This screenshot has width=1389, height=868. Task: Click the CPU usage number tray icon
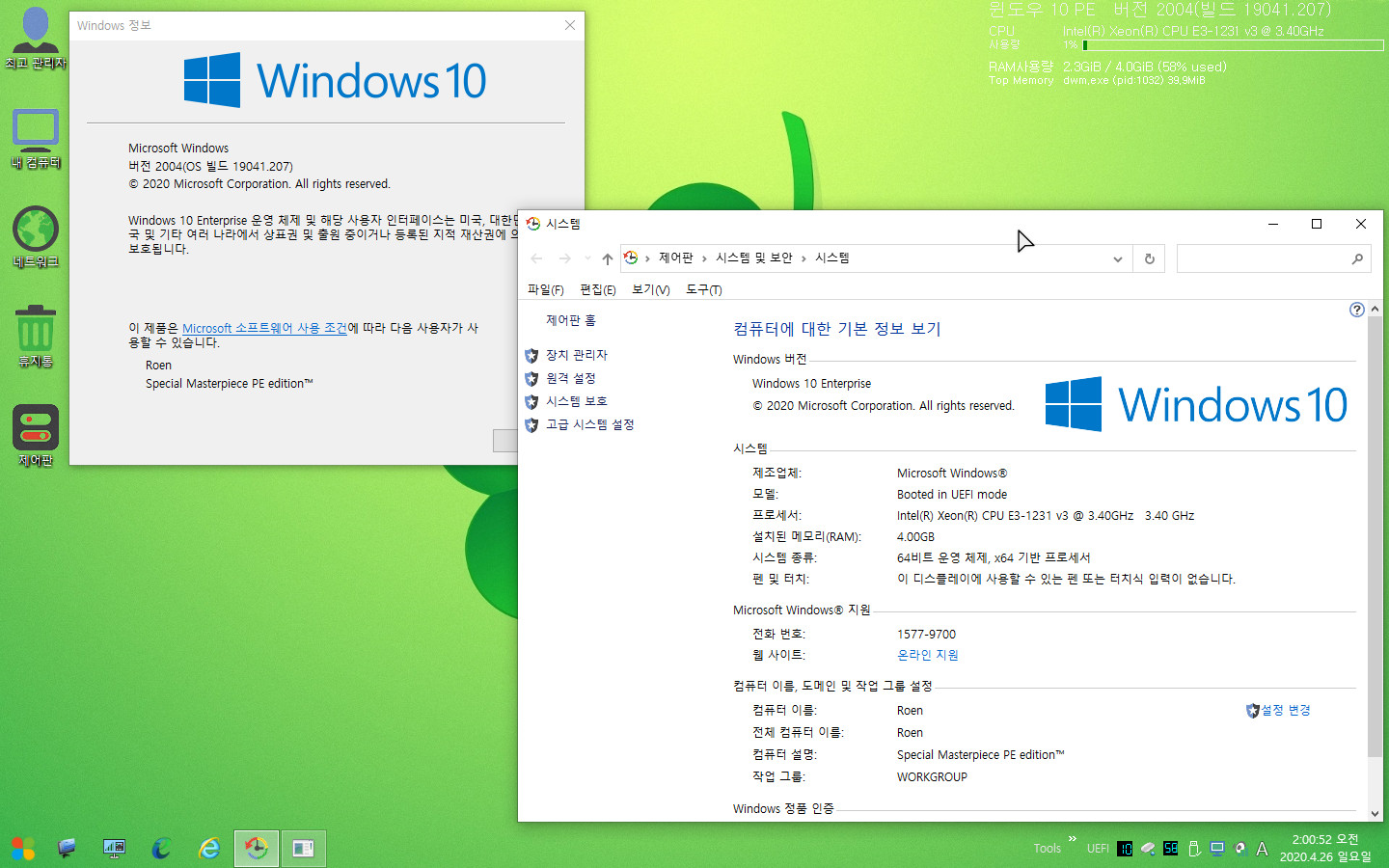pyautogui.click(x=1125, y=849)
